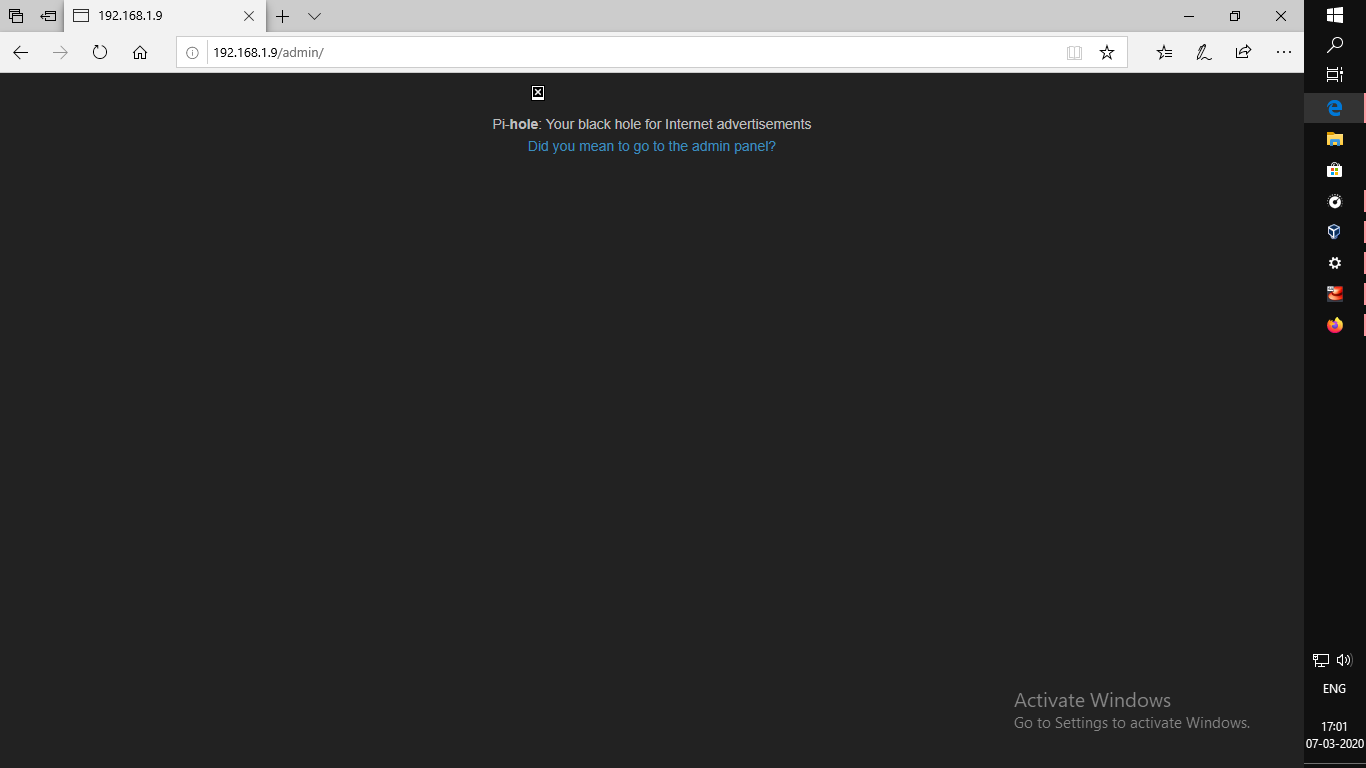Click the set these tabs aside icon
1366x768 pixels.
pos(47,16)
